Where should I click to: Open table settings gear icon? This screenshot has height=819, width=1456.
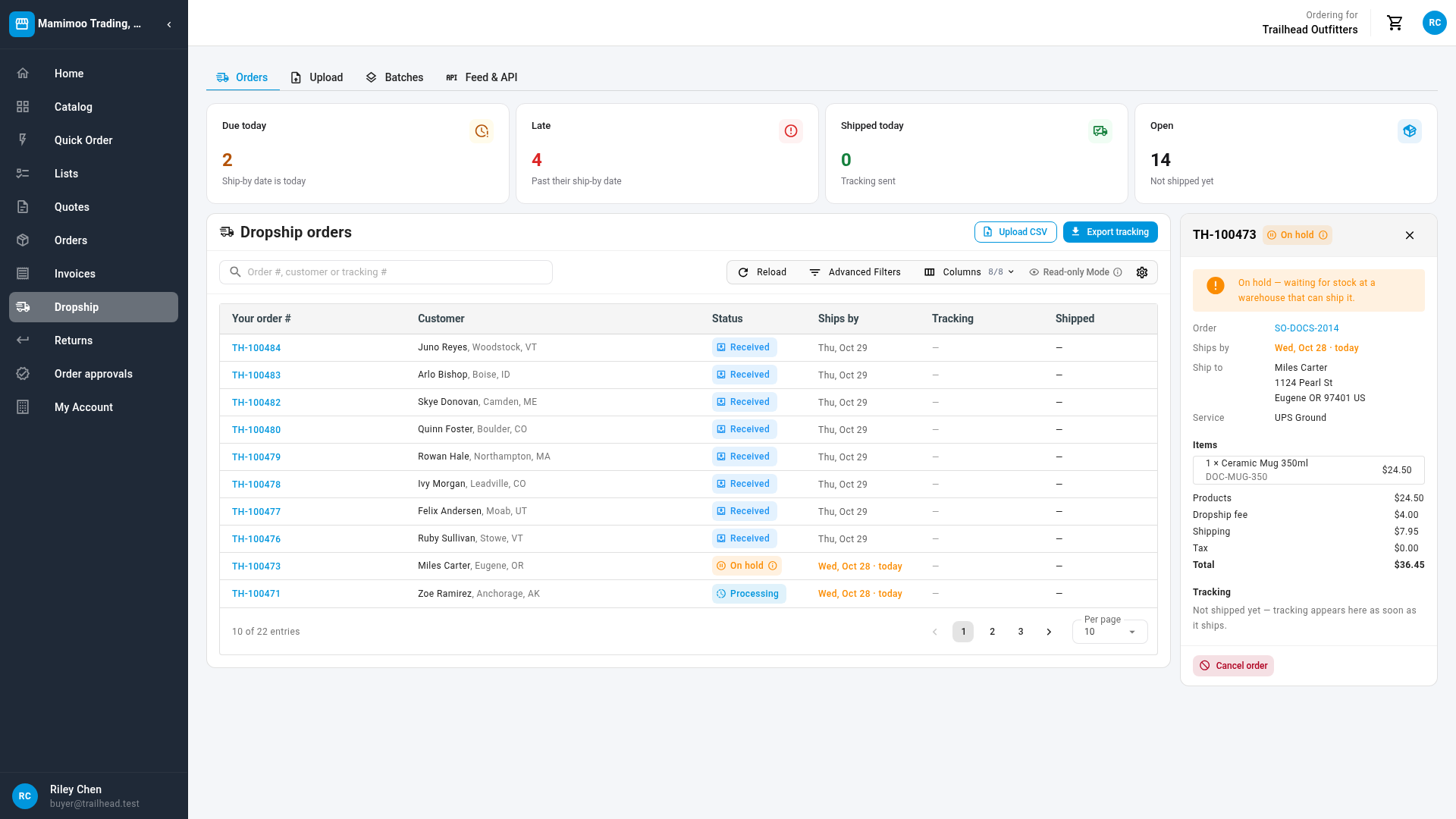[1142, 272]
